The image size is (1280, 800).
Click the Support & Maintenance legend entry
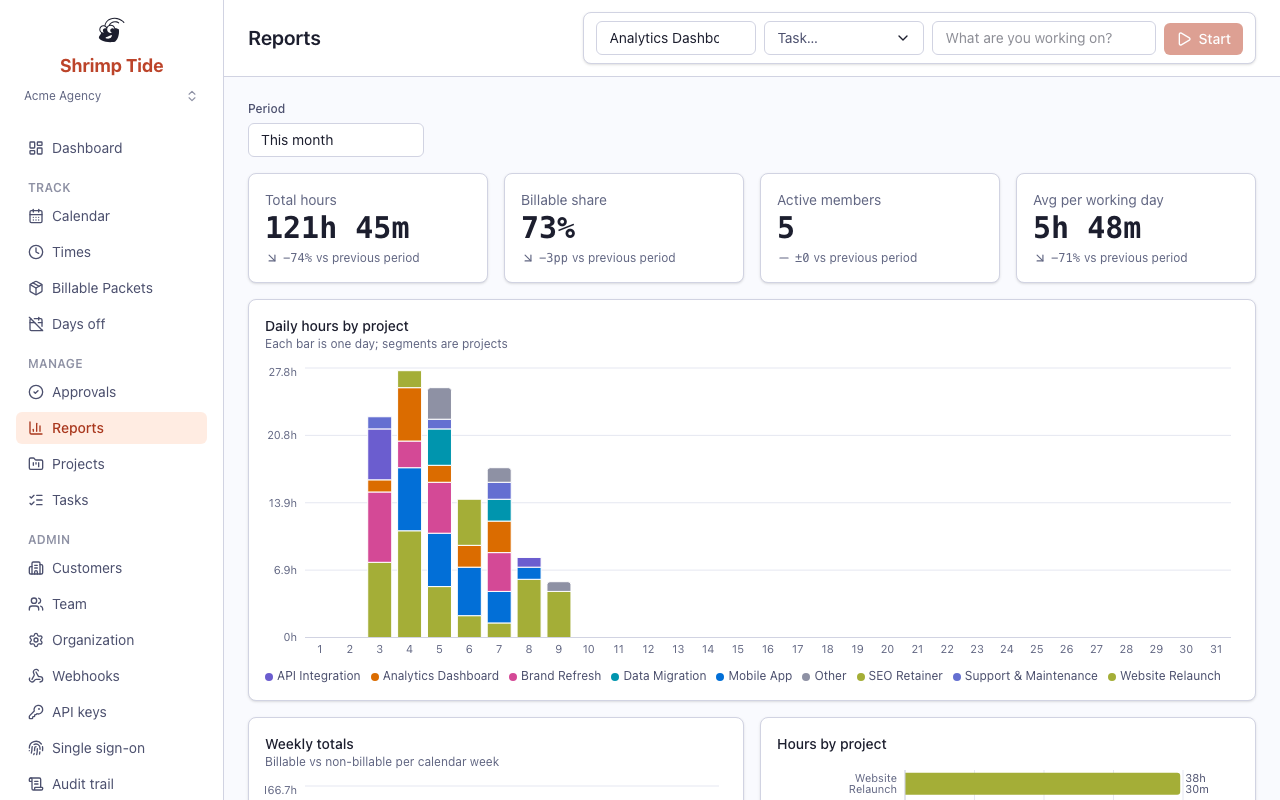point(1025,676)
